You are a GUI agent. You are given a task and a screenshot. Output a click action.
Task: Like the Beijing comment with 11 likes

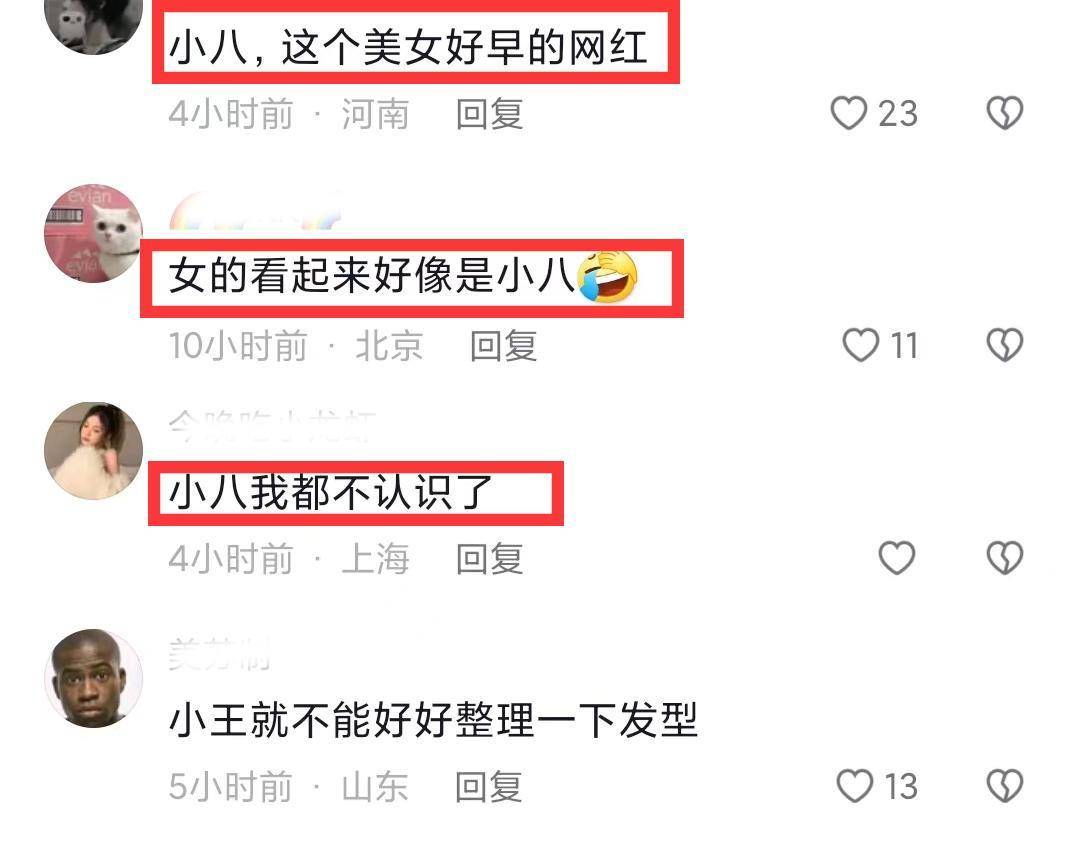tap(861, 344)
